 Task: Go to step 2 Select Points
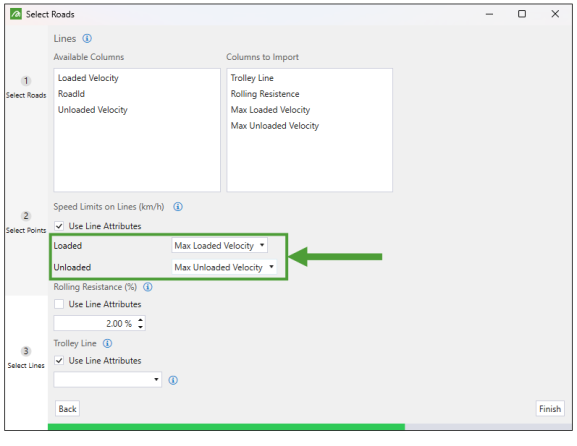[x=26, y=222]
